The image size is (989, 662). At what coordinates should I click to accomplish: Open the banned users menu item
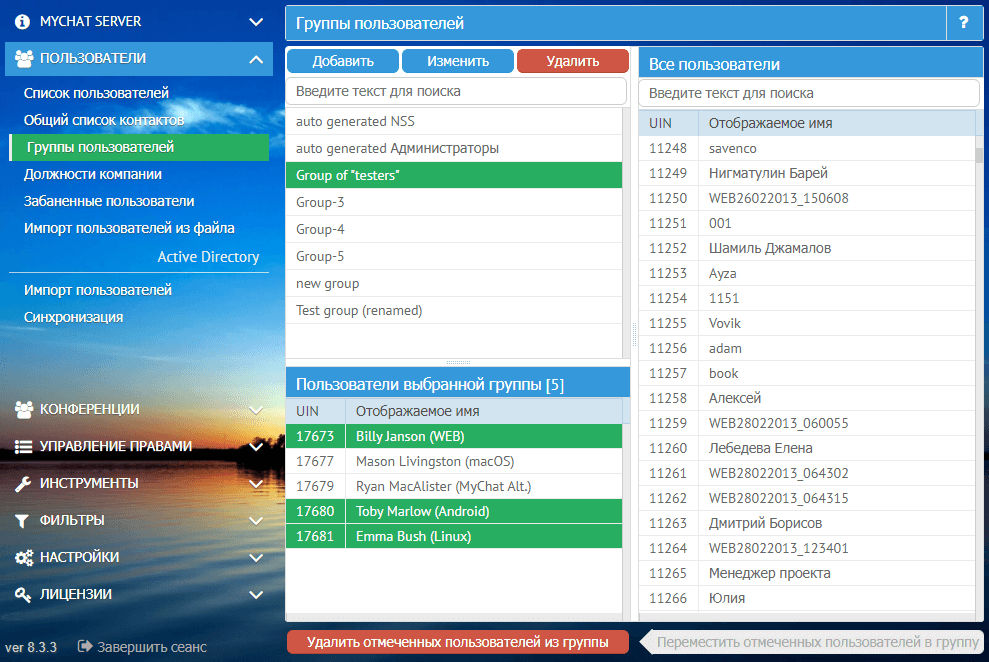coord(109,201)
